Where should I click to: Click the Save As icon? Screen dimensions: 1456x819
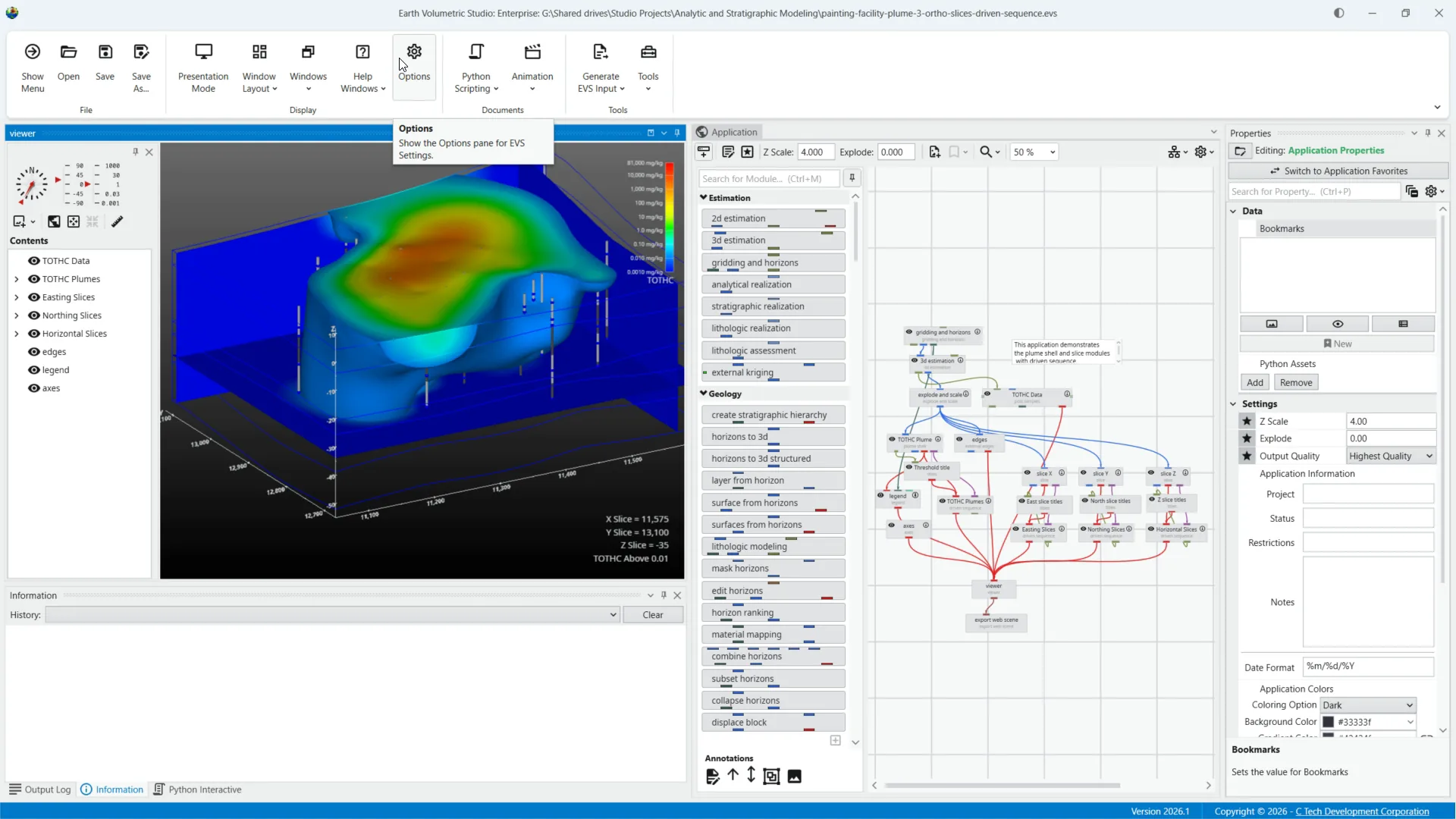coord(141,52)
